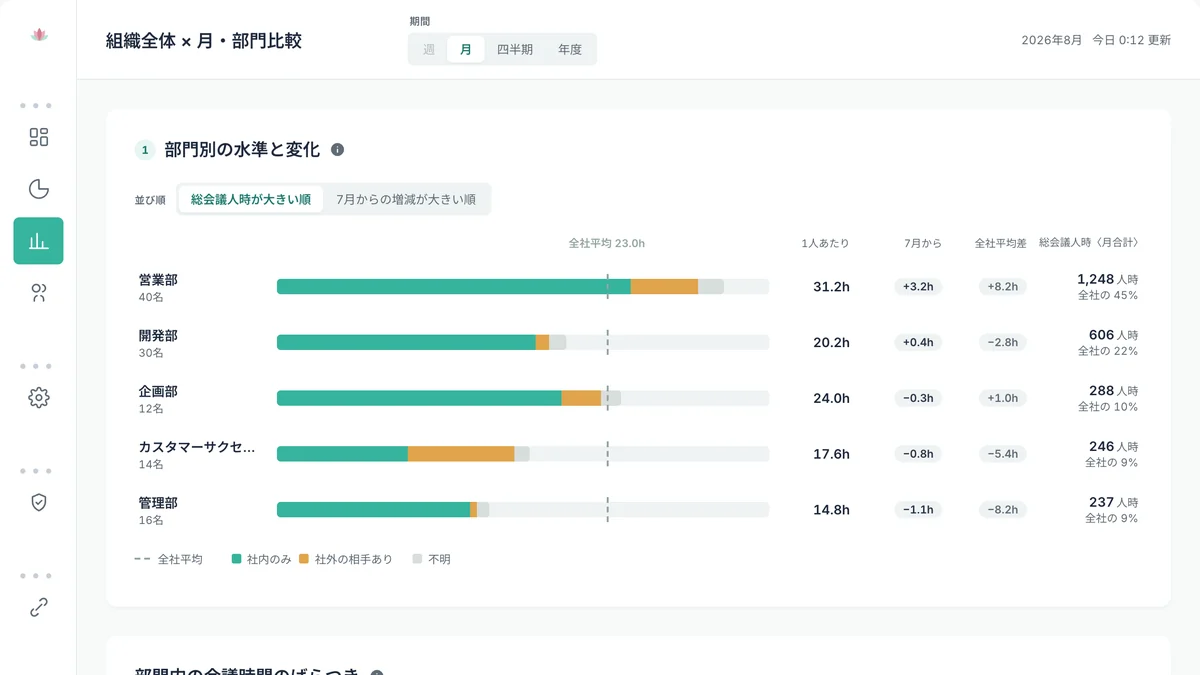Open the shield check icon

point(38,502)
